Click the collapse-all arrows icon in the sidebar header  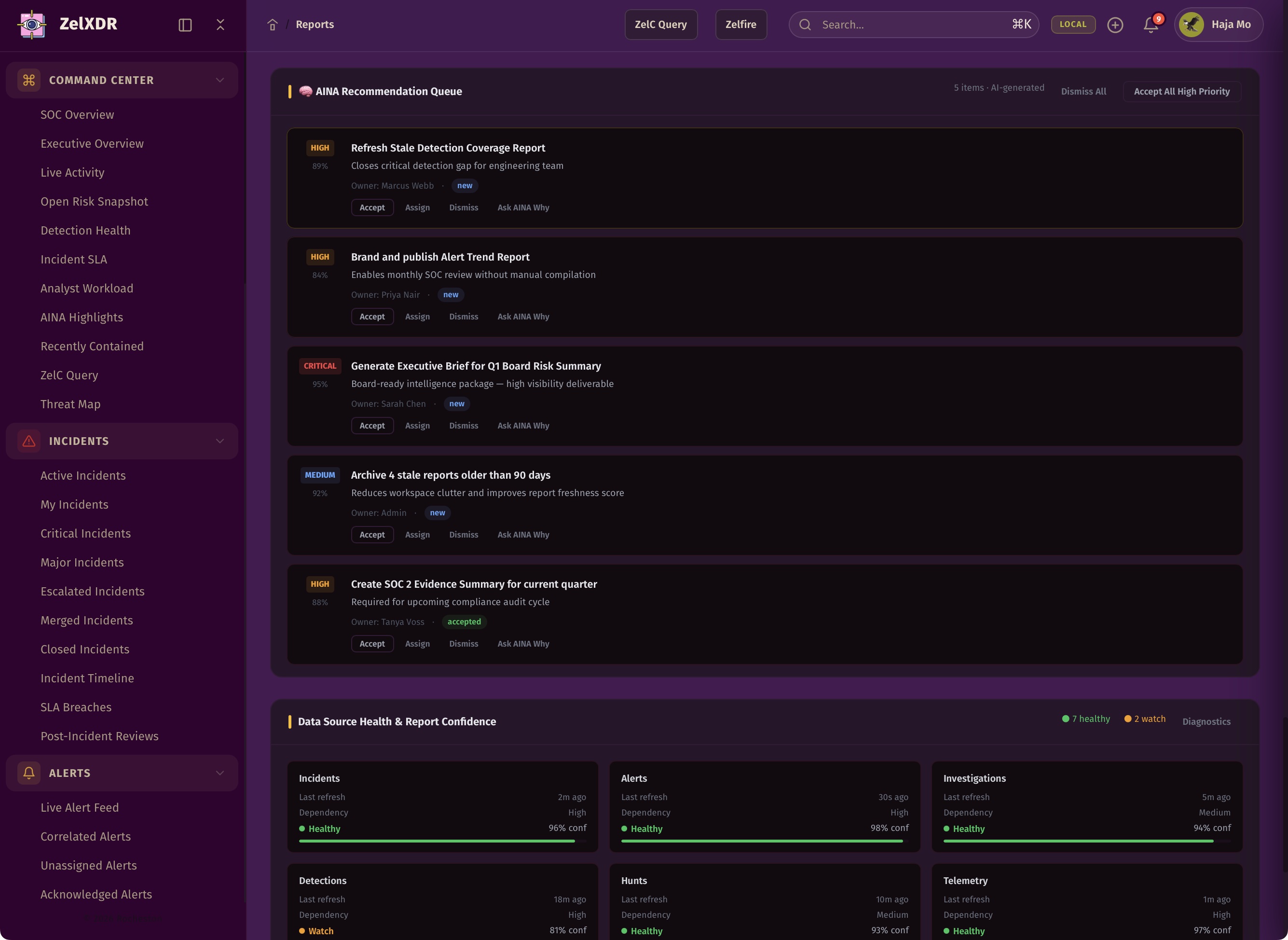220,25
